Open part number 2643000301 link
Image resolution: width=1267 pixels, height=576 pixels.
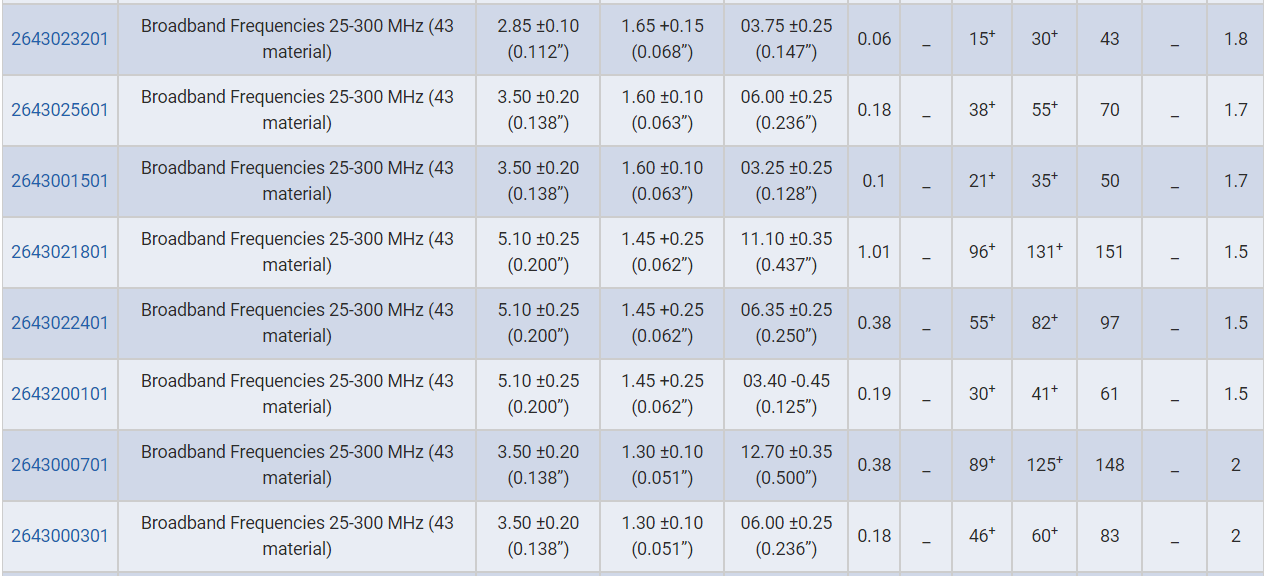60,536
